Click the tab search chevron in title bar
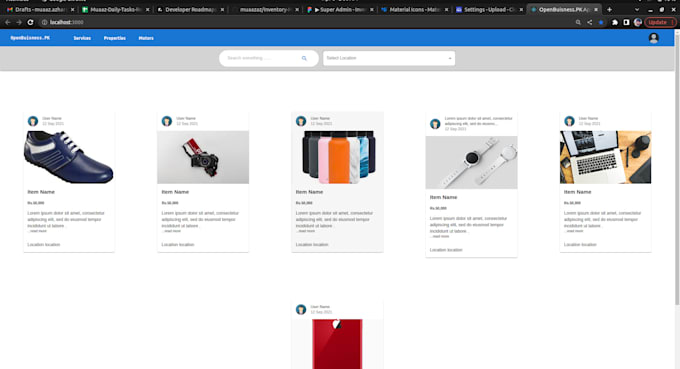The image size is (680, 369). coord(637,10)
